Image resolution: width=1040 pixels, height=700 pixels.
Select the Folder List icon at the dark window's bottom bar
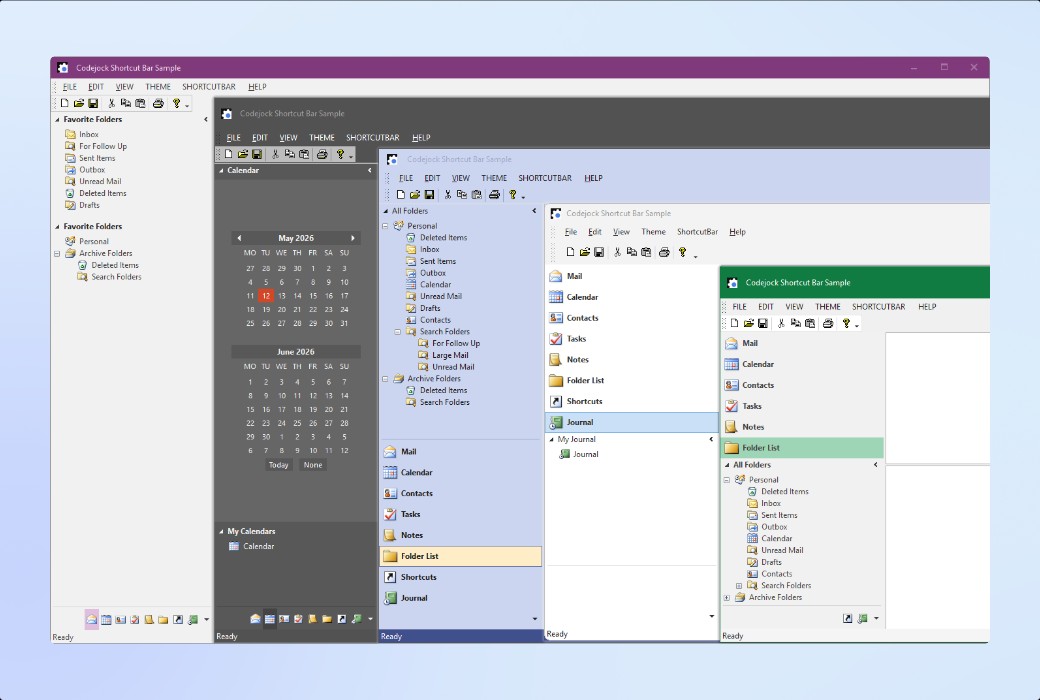(327, 618)
